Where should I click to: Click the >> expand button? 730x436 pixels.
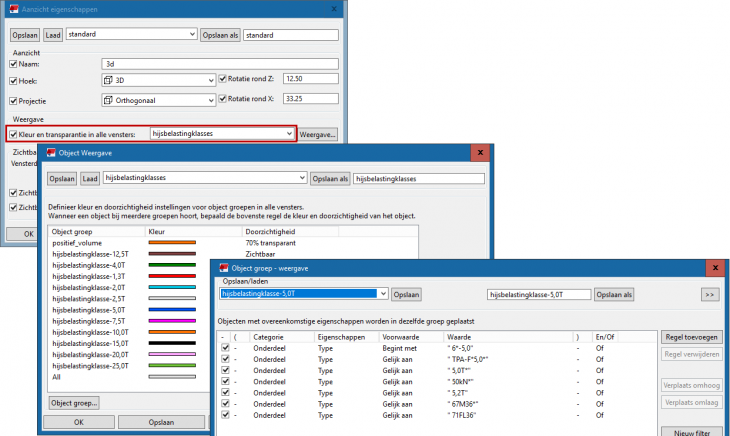[x=709, y=295]
